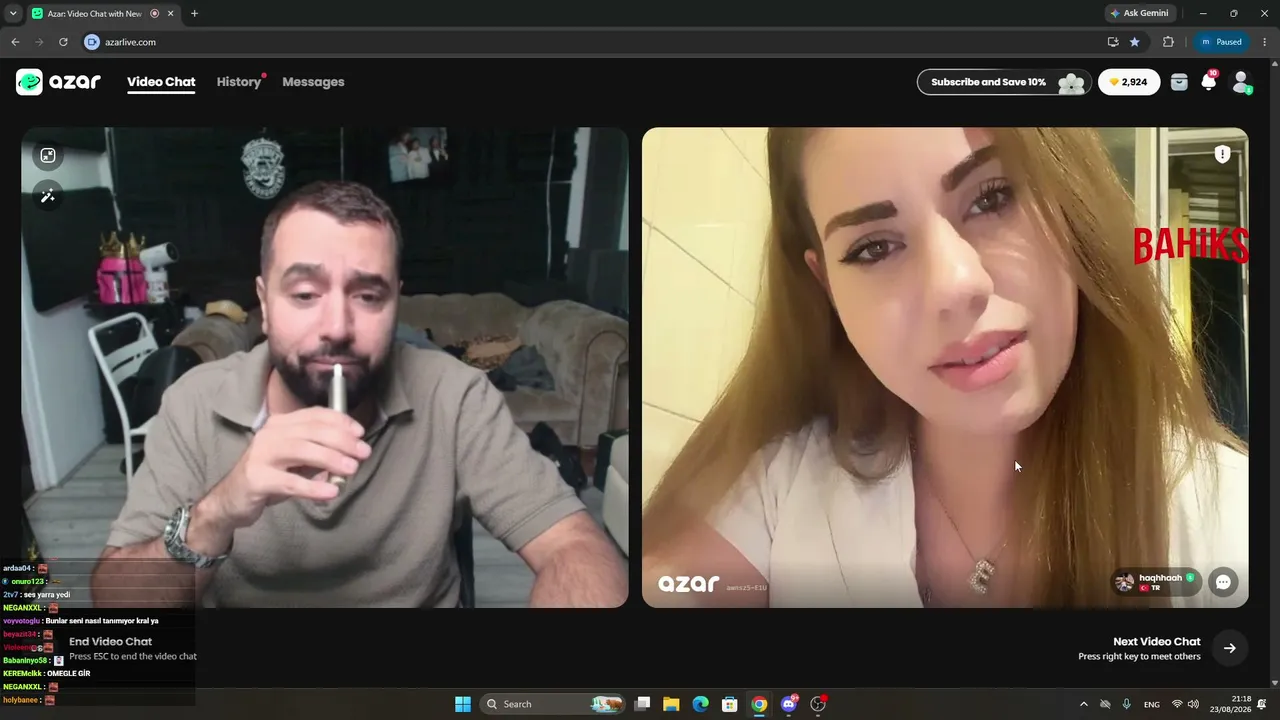This screenshot has height=720, width=1280.
Task: Open the History tab
Action: (239, 82)
